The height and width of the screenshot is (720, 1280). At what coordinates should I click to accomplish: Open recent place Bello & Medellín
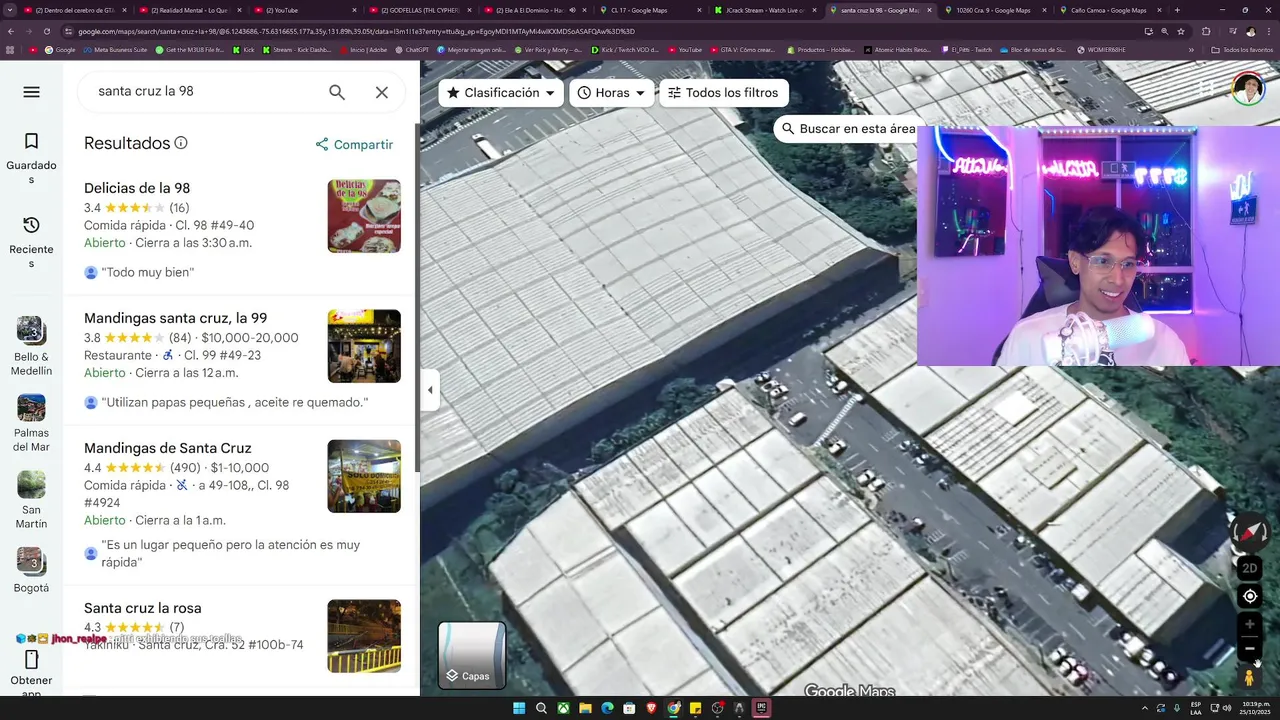tap(31, 346)
